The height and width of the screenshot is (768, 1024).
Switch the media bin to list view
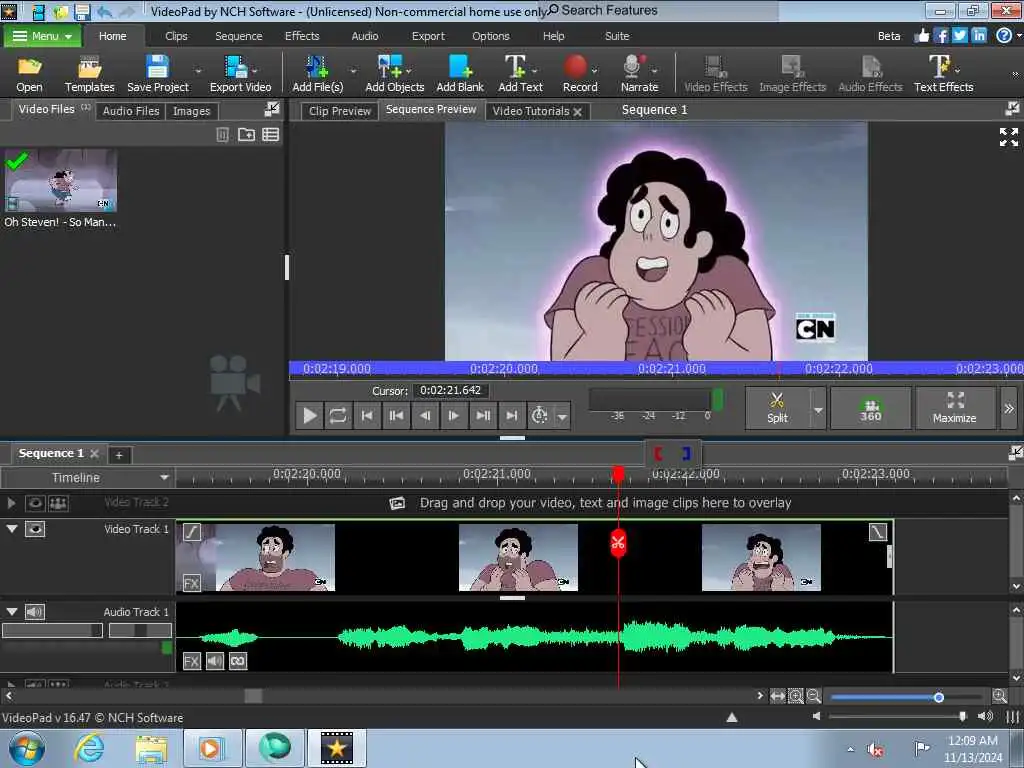tap(270, 135)
